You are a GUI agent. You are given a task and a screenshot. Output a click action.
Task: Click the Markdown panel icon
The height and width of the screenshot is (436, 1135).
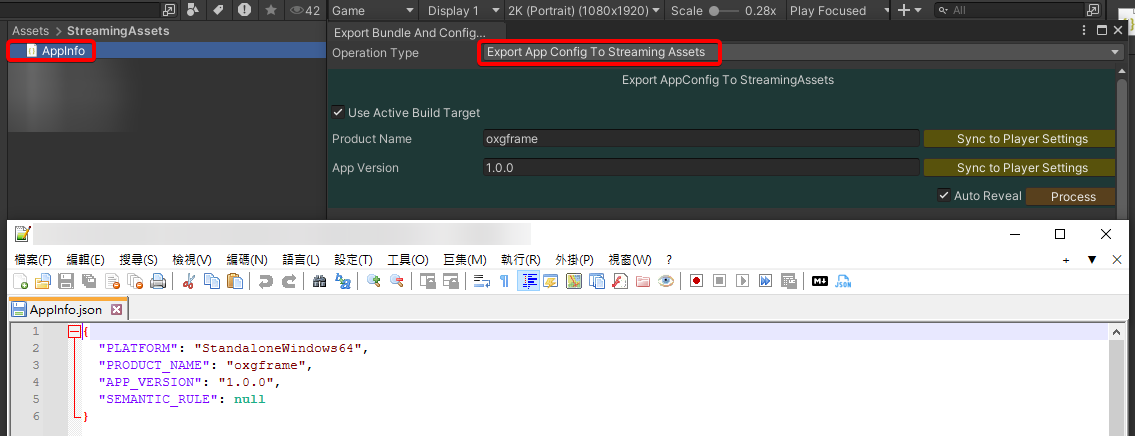pyautogui.click(x=820, y=282)
